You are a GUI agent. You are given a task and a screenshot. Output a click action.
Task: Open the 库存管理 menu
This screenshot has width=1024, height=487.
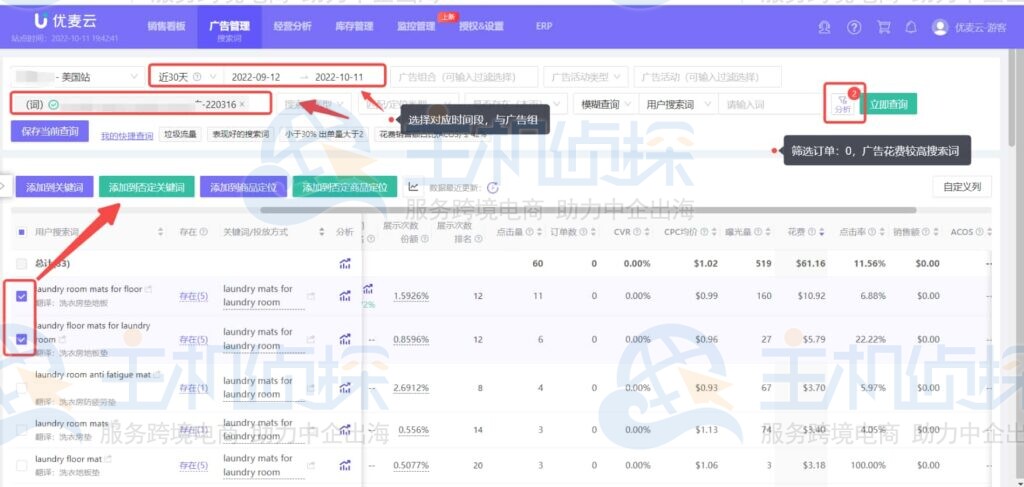click(354, 27)
